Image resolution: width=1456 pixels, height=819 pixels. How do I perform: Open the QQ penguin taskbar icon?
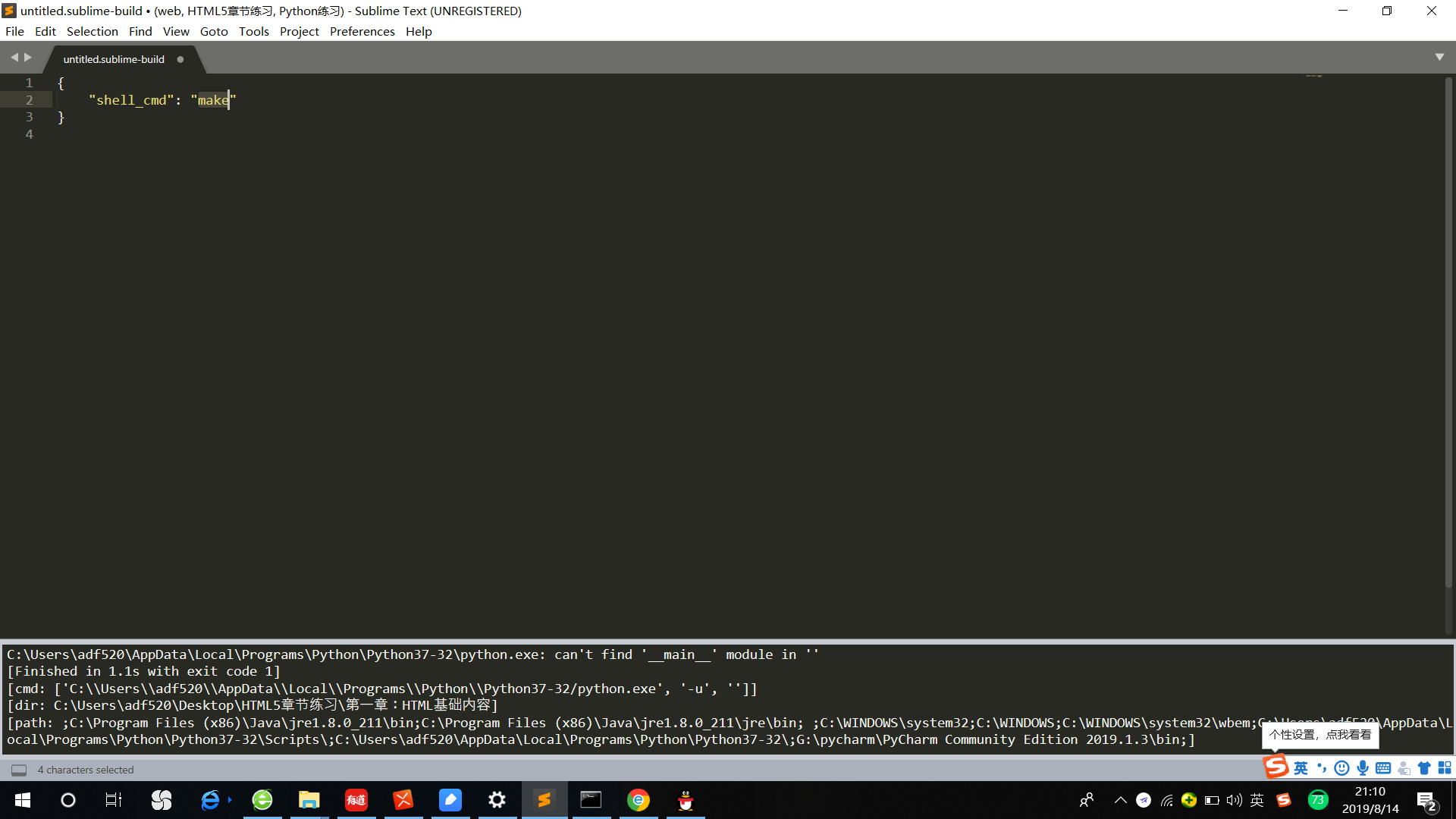click(x=685, y=800)
